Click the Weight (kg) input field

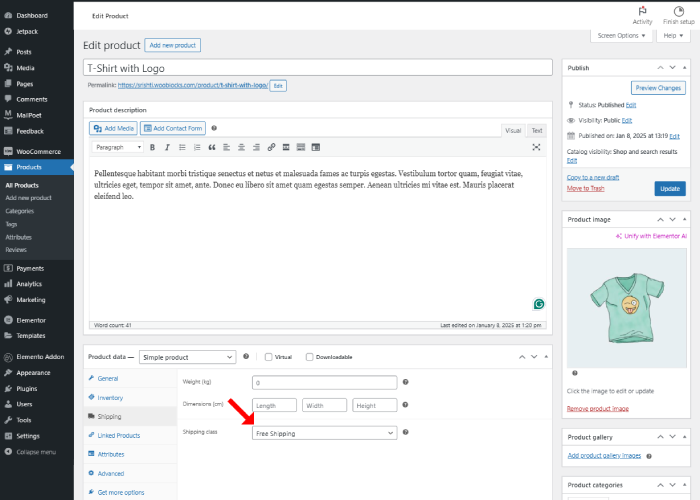coord(324,382)
